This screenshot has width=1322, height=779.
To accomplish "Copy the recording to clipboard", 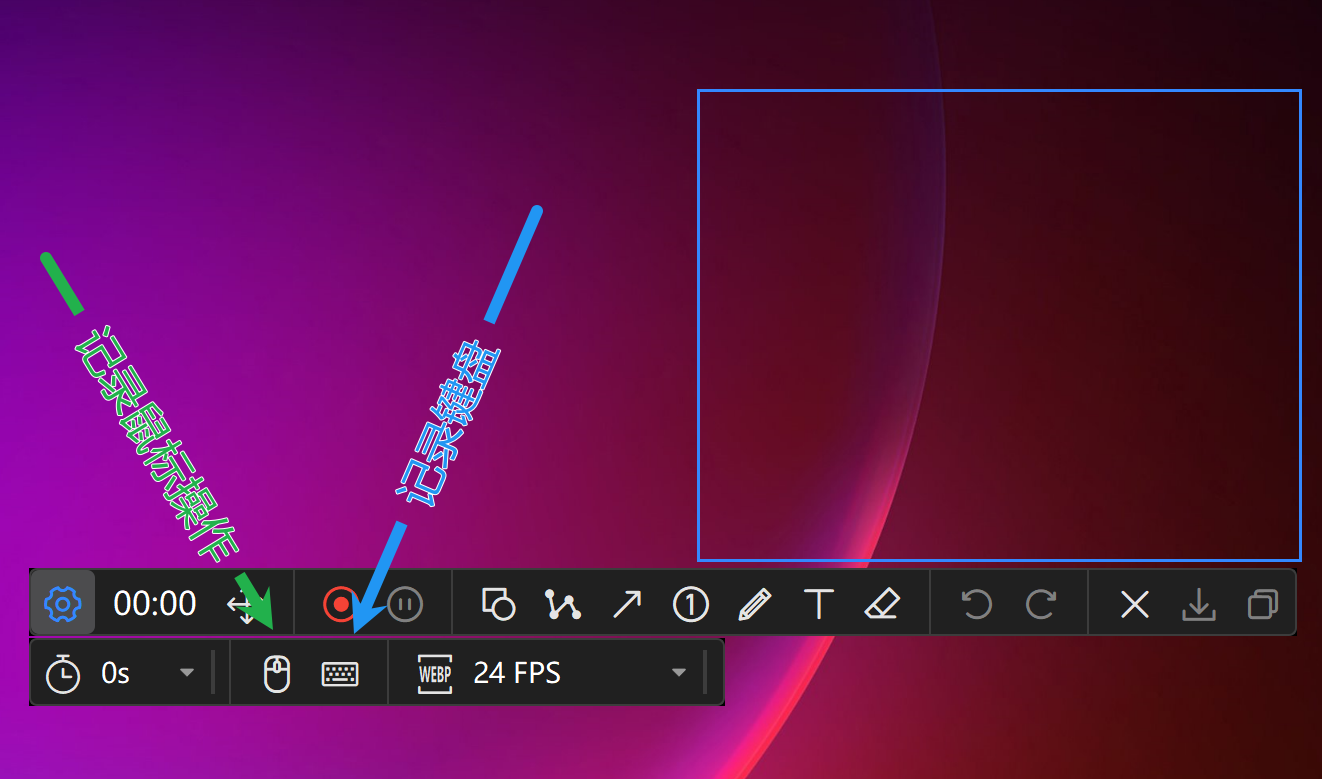I will 1262,603.
